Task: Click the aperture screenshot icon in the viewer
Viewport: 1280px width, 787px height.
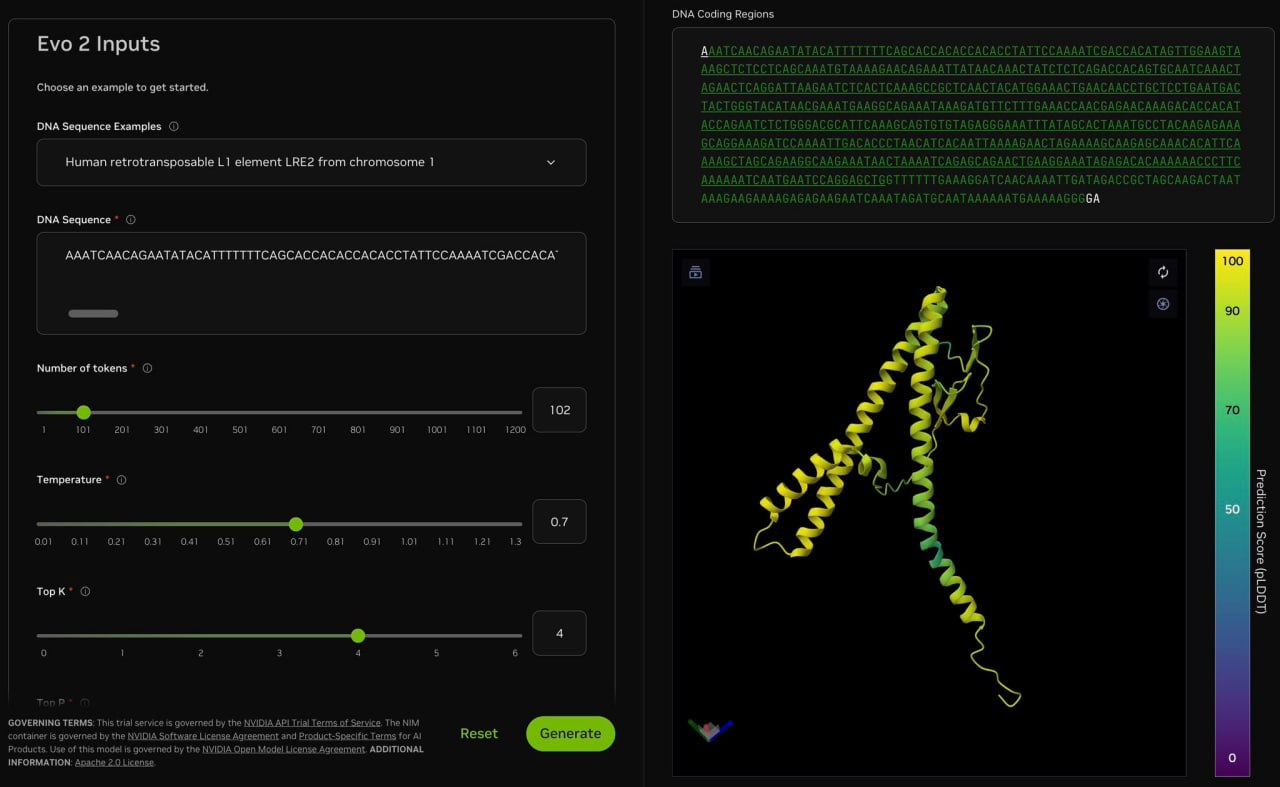Action: coord(1163,304)
